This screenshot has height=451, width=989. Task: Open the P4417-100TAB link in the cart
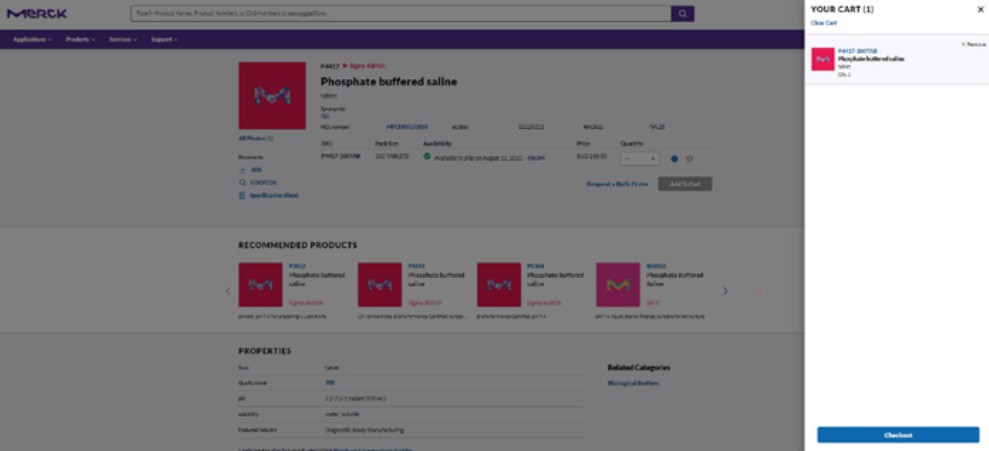click(x=857, y=50)
